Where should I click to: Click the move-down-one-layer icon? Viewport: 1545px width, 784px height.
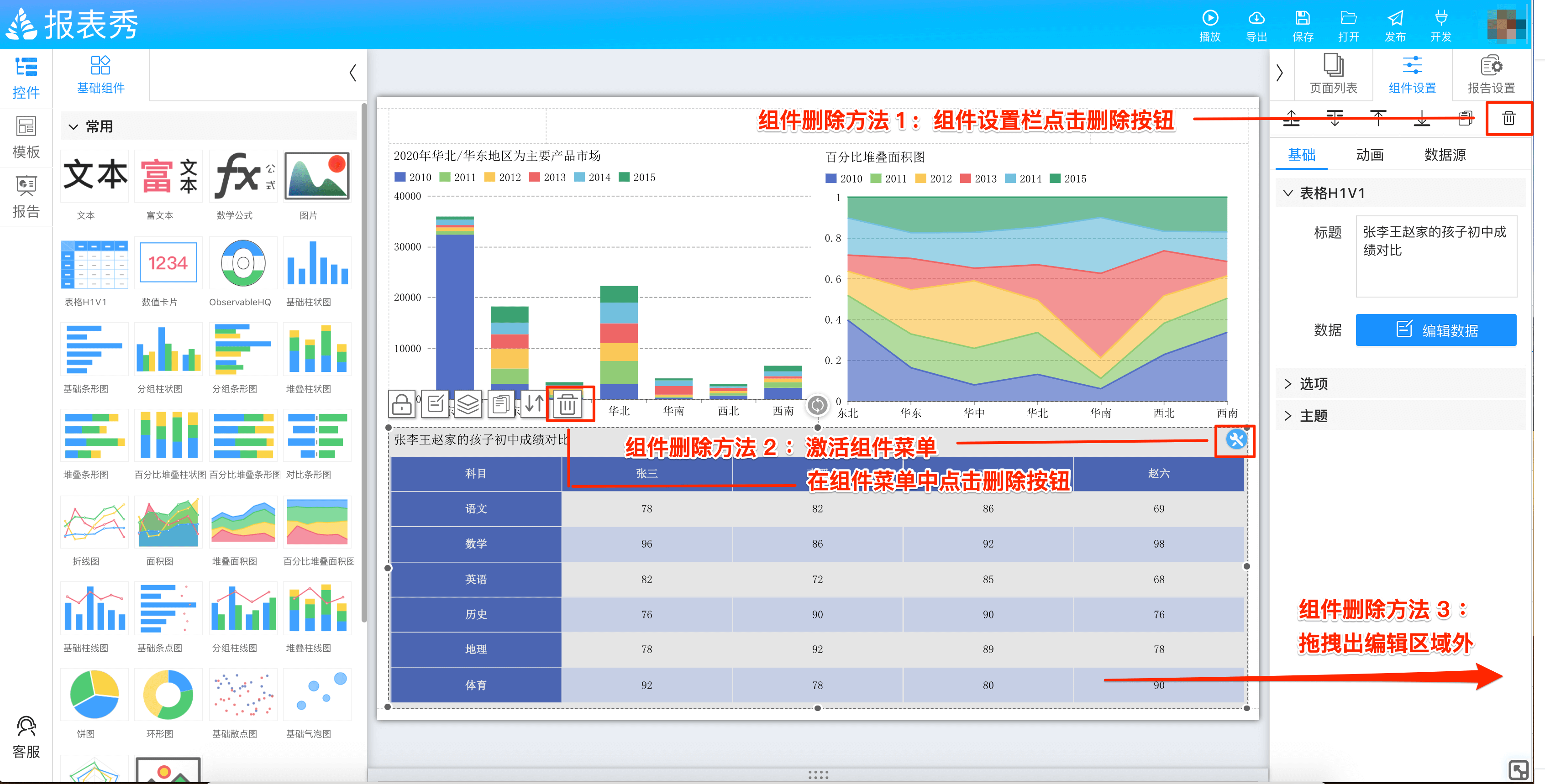coord(1335,118)
